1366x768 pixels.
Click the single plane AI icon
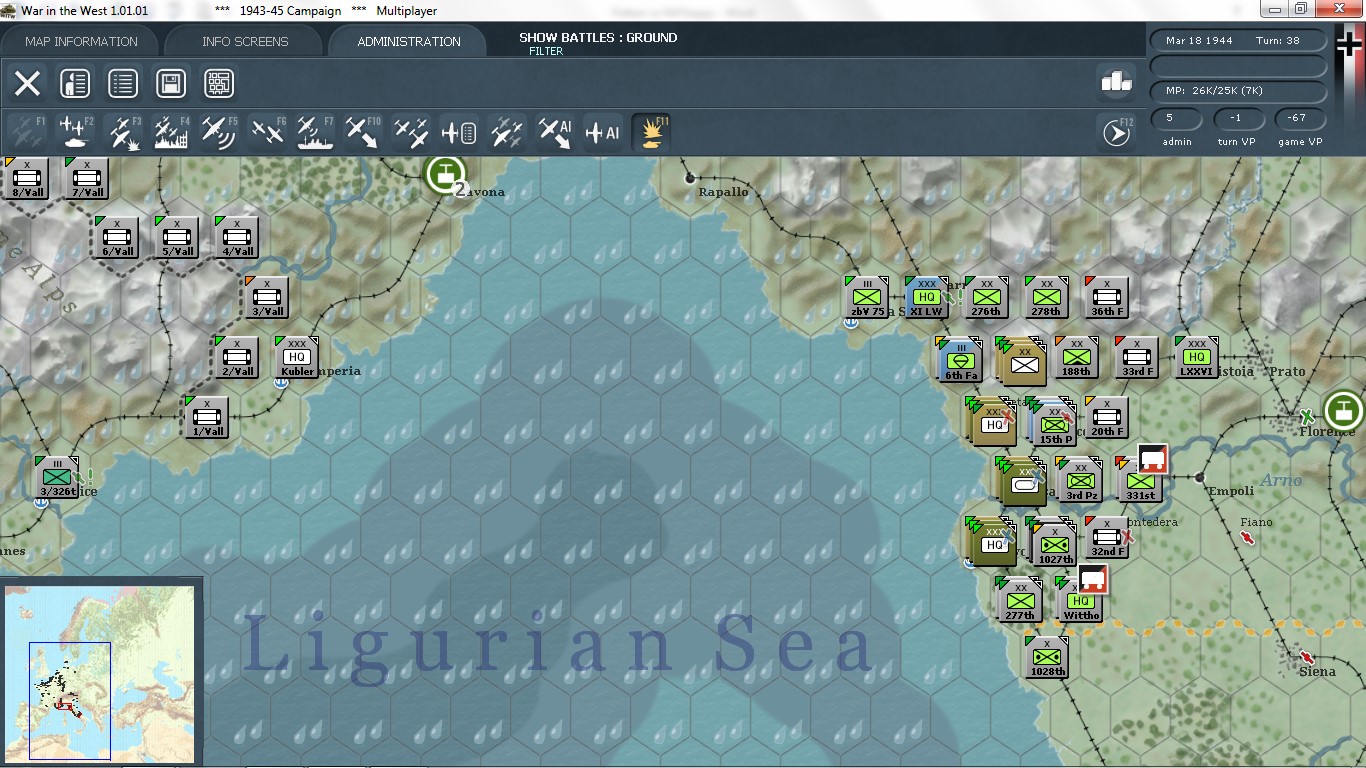point(603,132)
